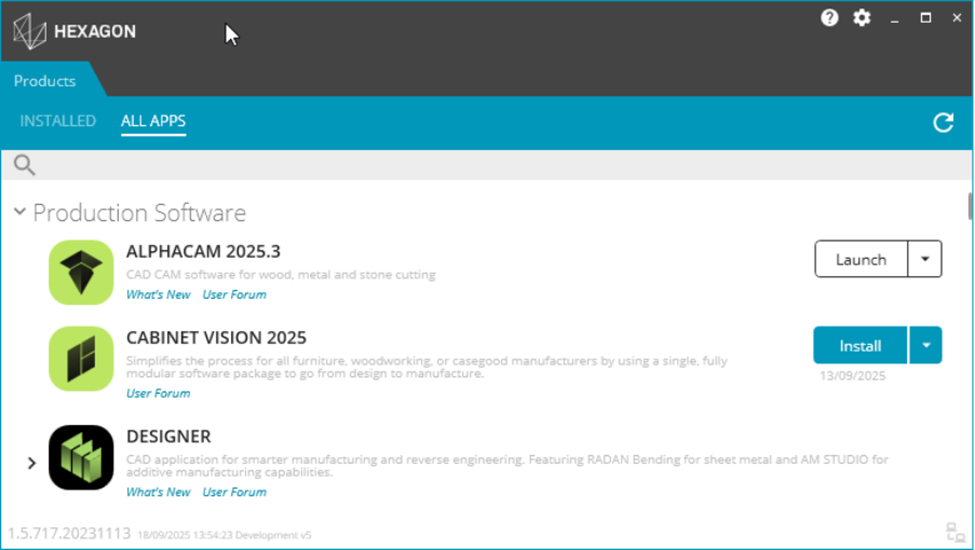
Task: Open the dropdown arrow beside Launch
Action: pyautogui.click(x=925, y=259)
